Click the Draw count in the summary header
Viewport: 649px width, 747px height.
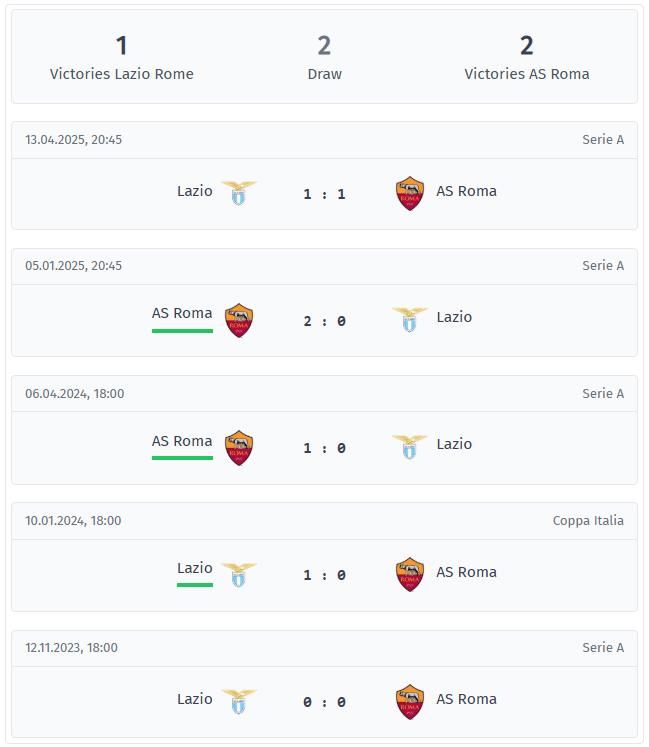click(324, 46)
